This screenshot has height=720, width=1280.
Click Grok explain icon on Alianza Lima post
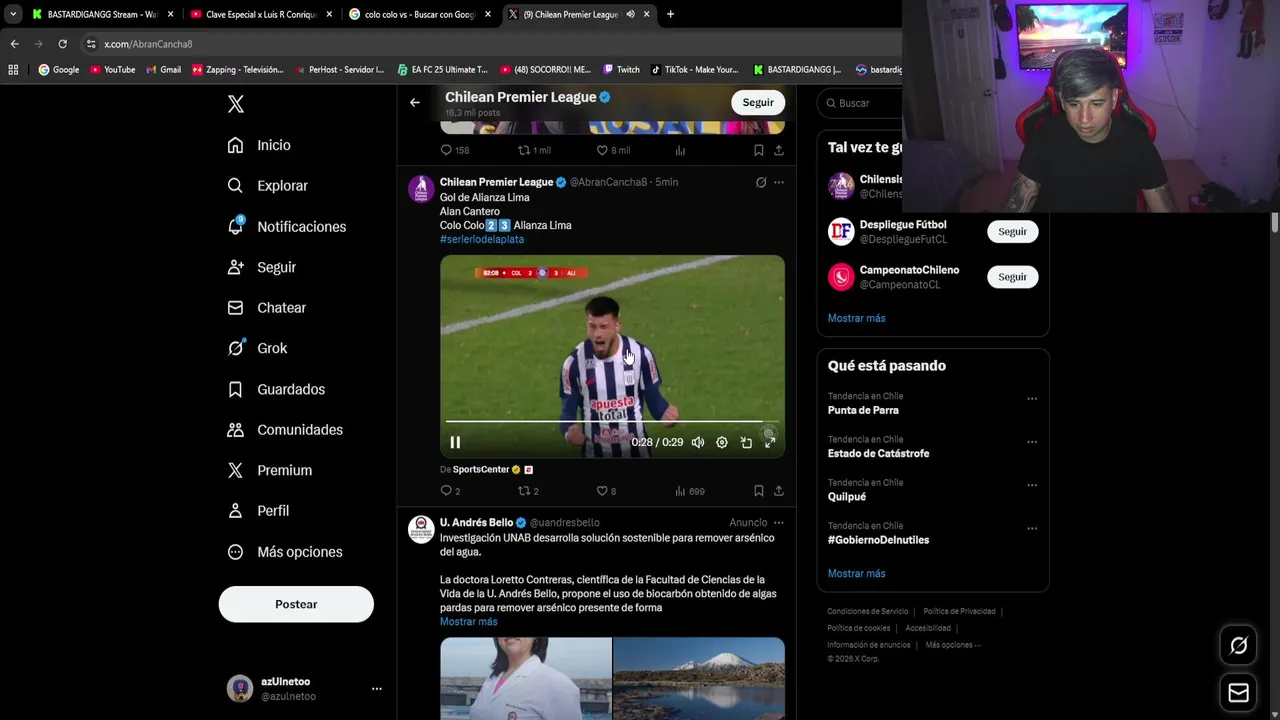(x=761, y=182)
